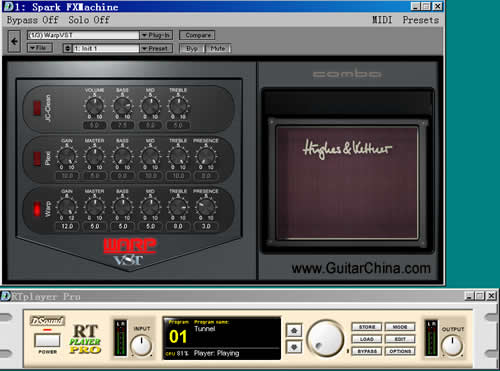This screenshot has width=500, height=371.
Task: Open the Presets menu
Action: 421,20
